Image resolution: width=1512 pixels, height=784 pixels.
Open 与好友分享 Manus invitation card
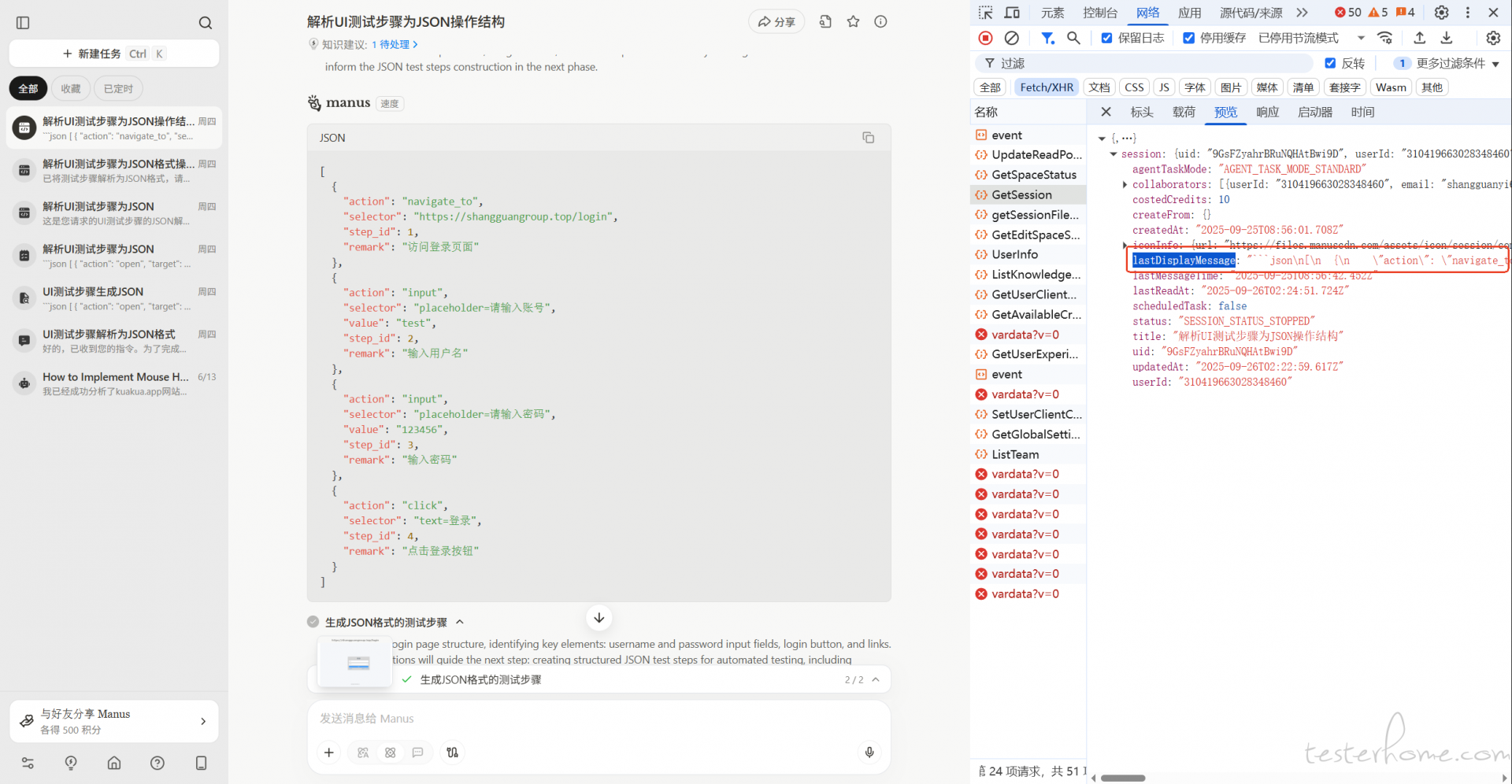(114, 721)
